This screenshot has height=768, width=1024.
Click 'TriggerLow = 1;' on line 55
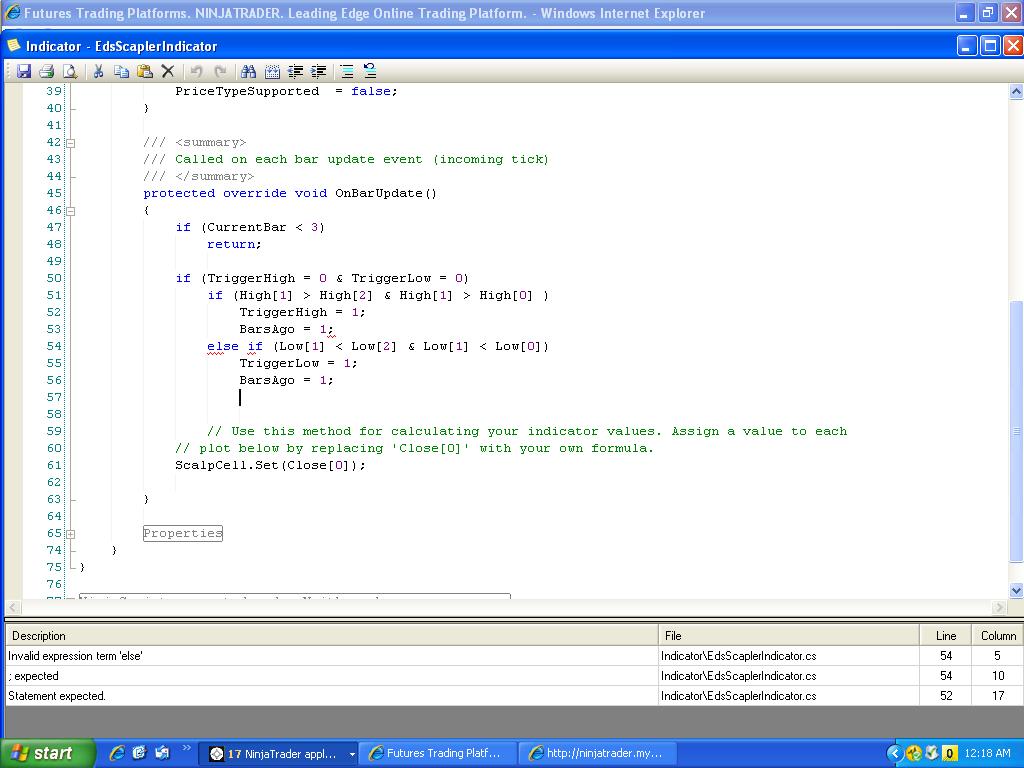tap(298, 363)
